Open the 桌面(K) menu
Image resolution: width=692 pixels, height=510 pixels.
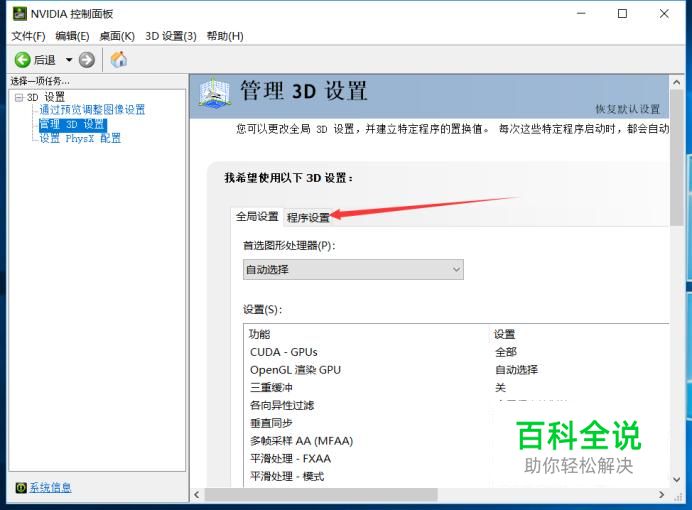click(x=117, y=36)
